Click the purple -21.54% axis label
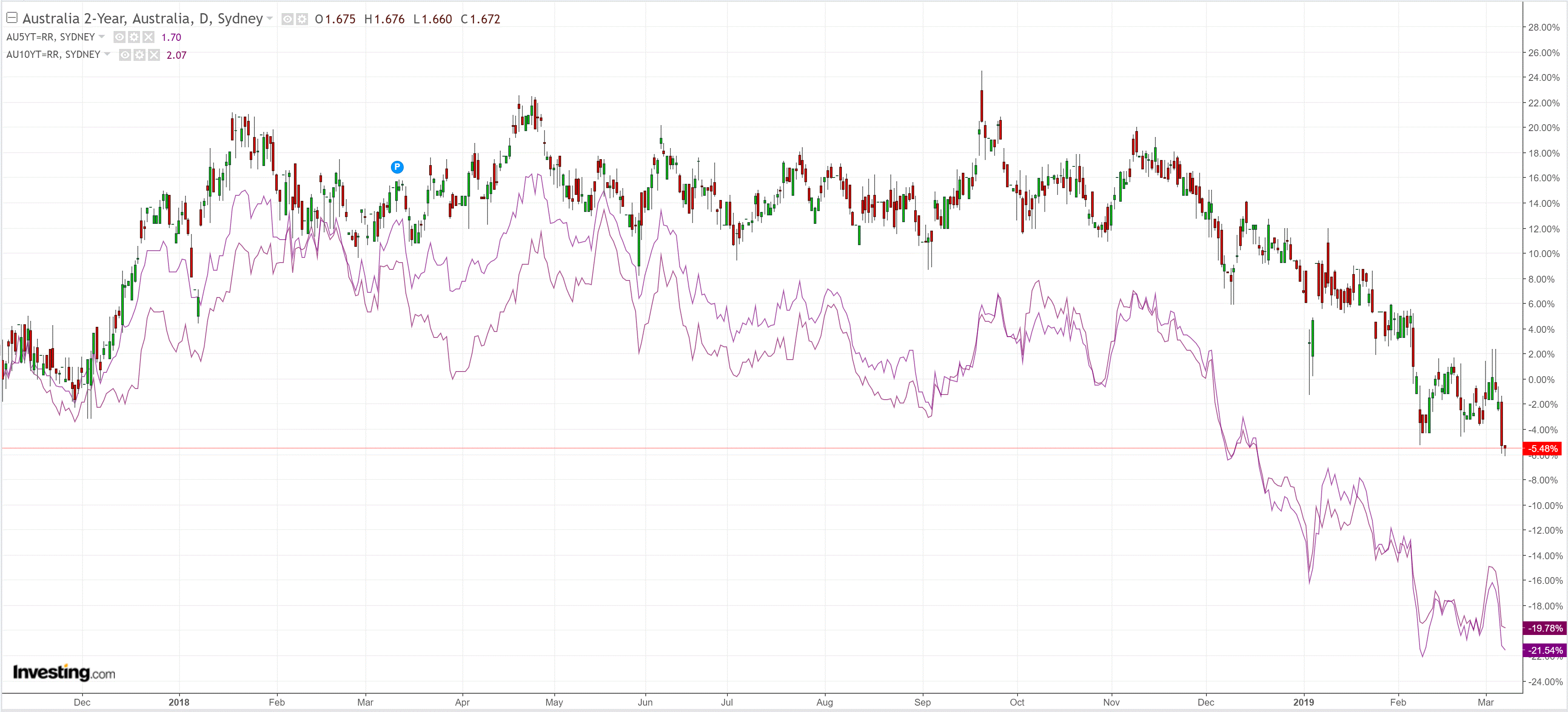Image resolution: width=1568 pixels, height=712 pixels. click(1545, 650)
